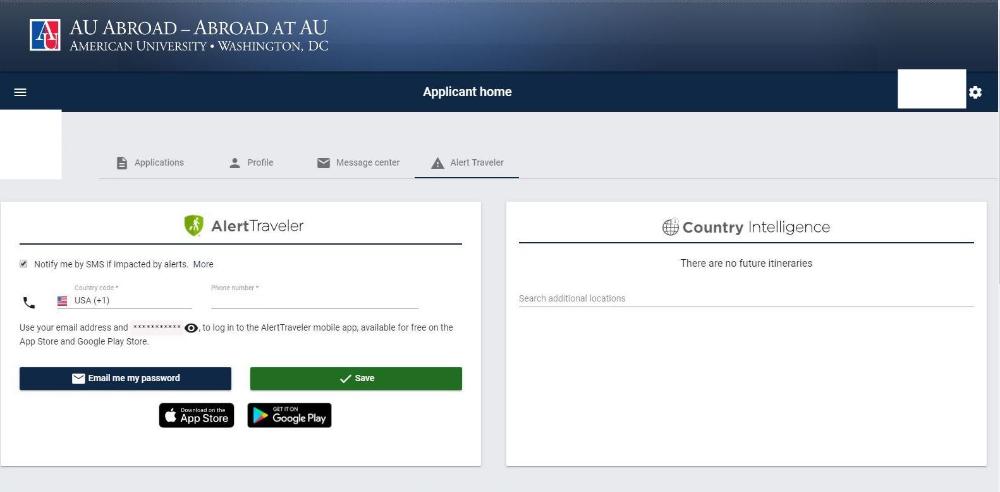This screenshot has width=1000, height=492.
Task: Click the Alert Traveler warning triangle icon
Action: [438, 163]
